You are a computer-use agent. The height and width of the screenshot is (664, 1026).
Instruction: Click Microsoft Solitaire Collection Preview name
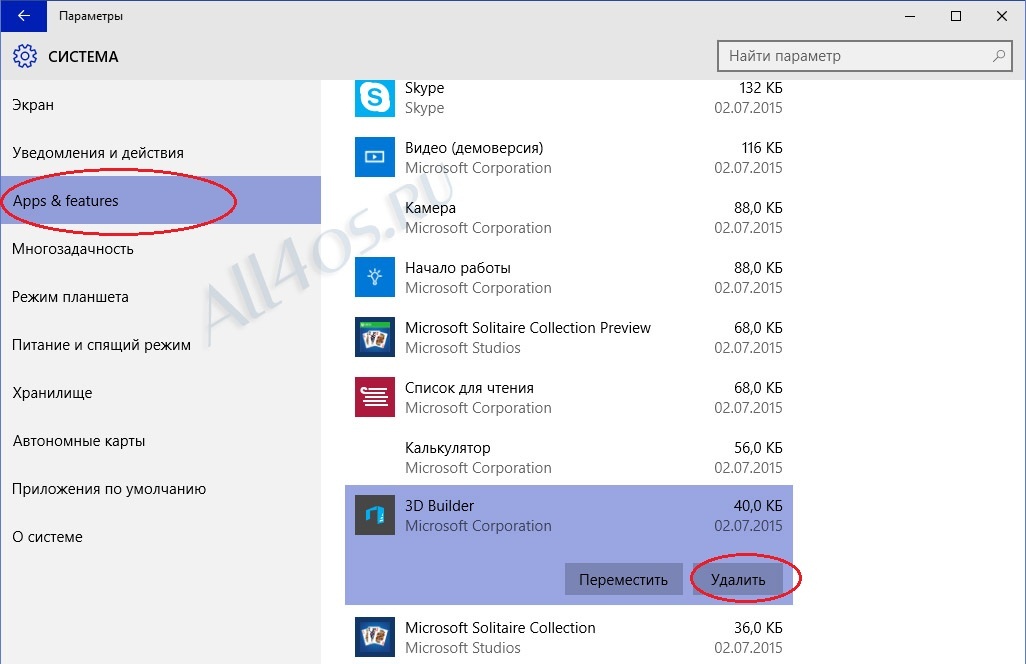pyautogui.click(x=528, y=328)
